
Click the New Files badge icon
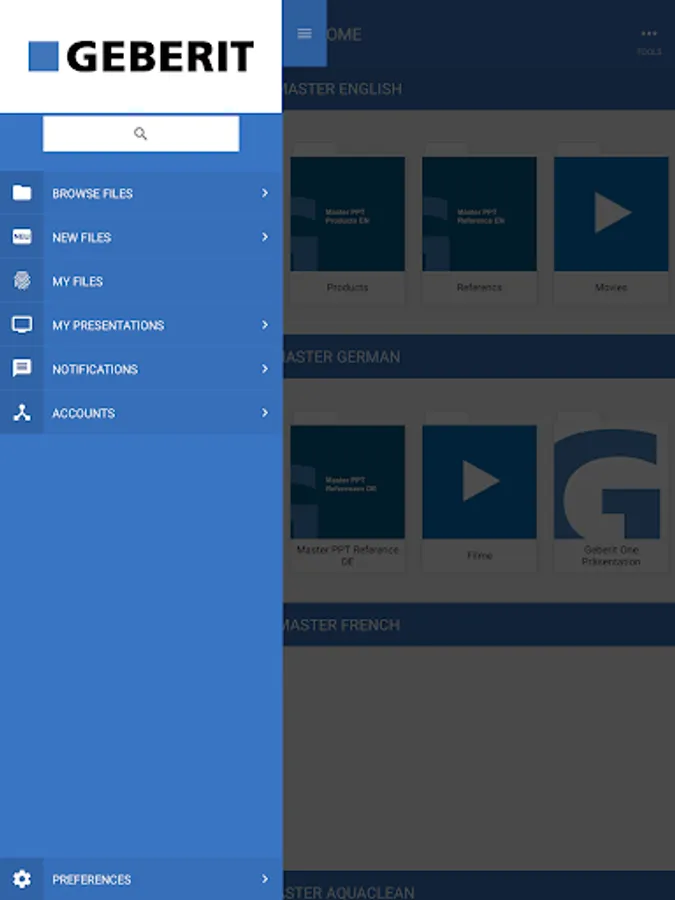pos(22,237)
